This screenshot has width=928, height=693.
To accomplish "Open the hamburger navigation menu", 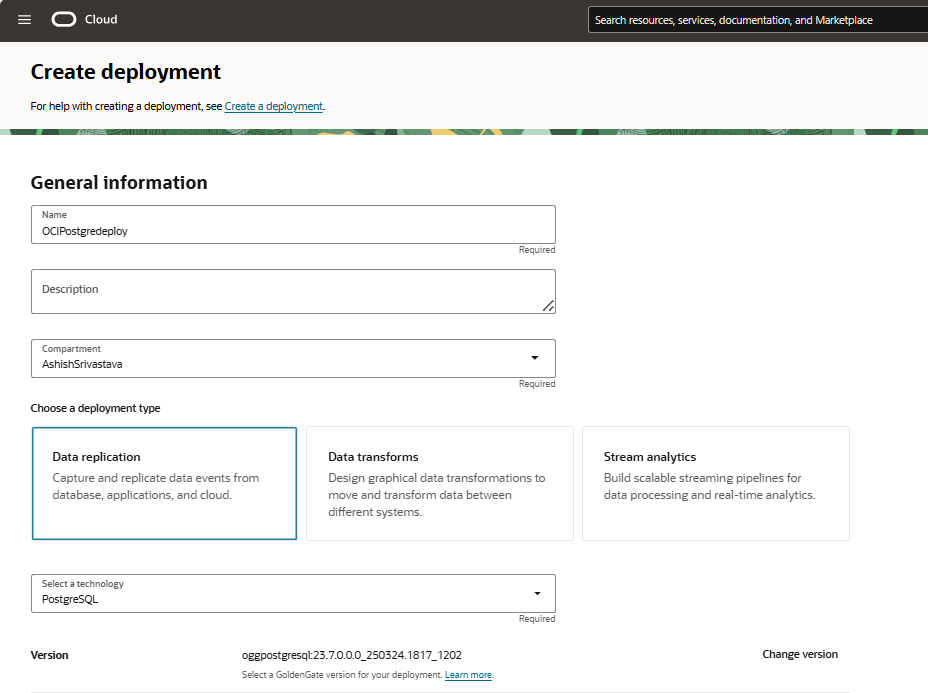I will pyautogui.click(x=24, y=20).
